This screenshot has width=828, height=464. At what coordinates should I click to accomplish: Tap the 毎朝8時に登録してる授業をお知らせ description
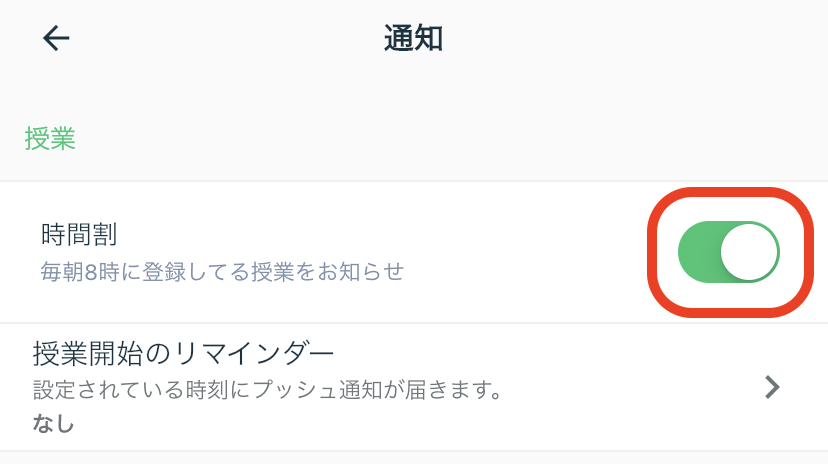[222, 272]
